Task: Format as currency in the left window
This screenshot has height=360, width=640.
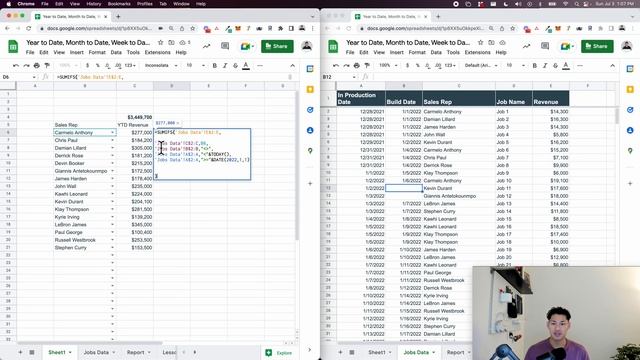Action: [87, 65]
